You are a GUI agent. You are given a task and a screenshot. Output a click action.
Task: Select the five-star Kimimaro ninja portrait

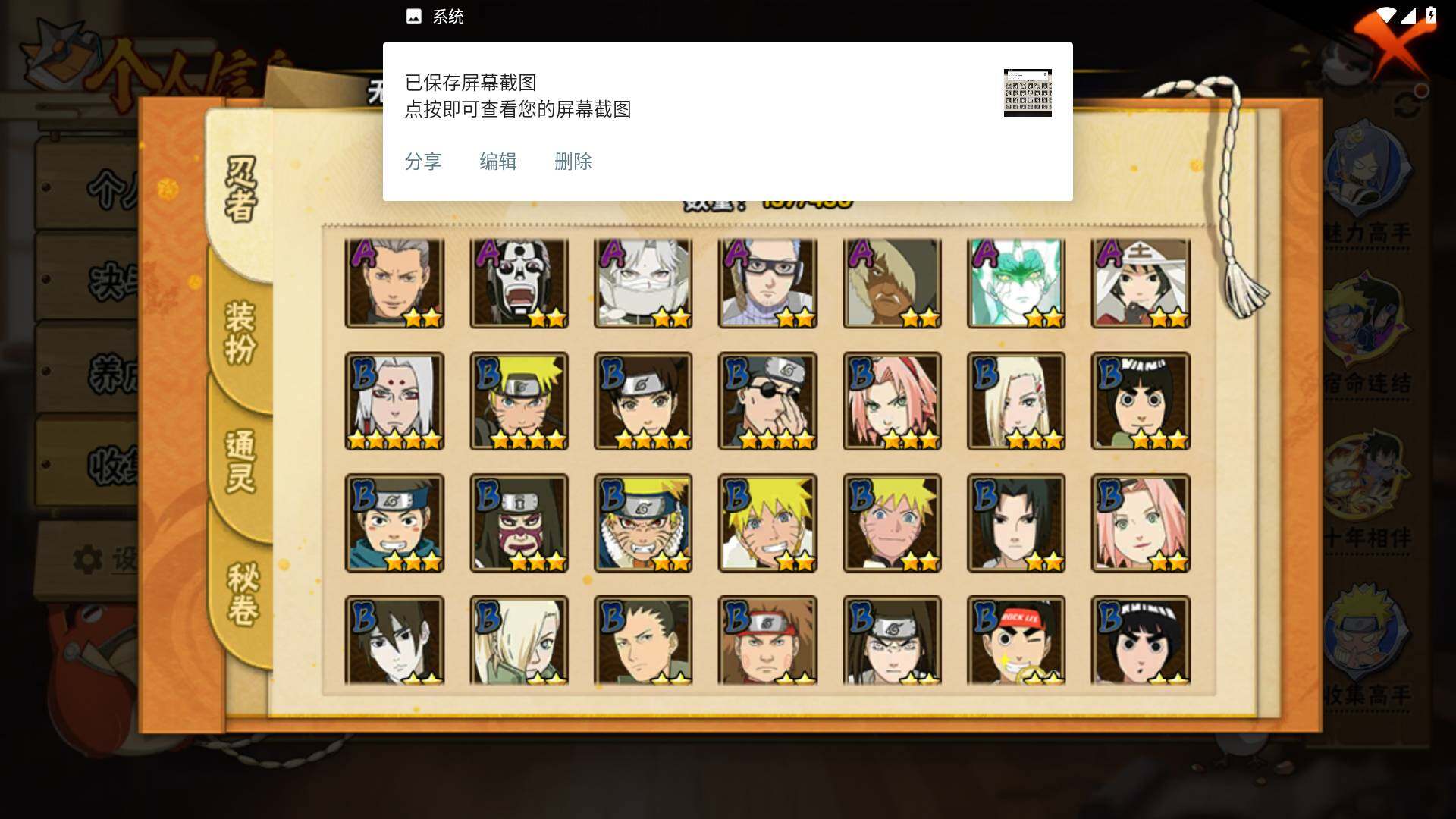pos(394,401)
